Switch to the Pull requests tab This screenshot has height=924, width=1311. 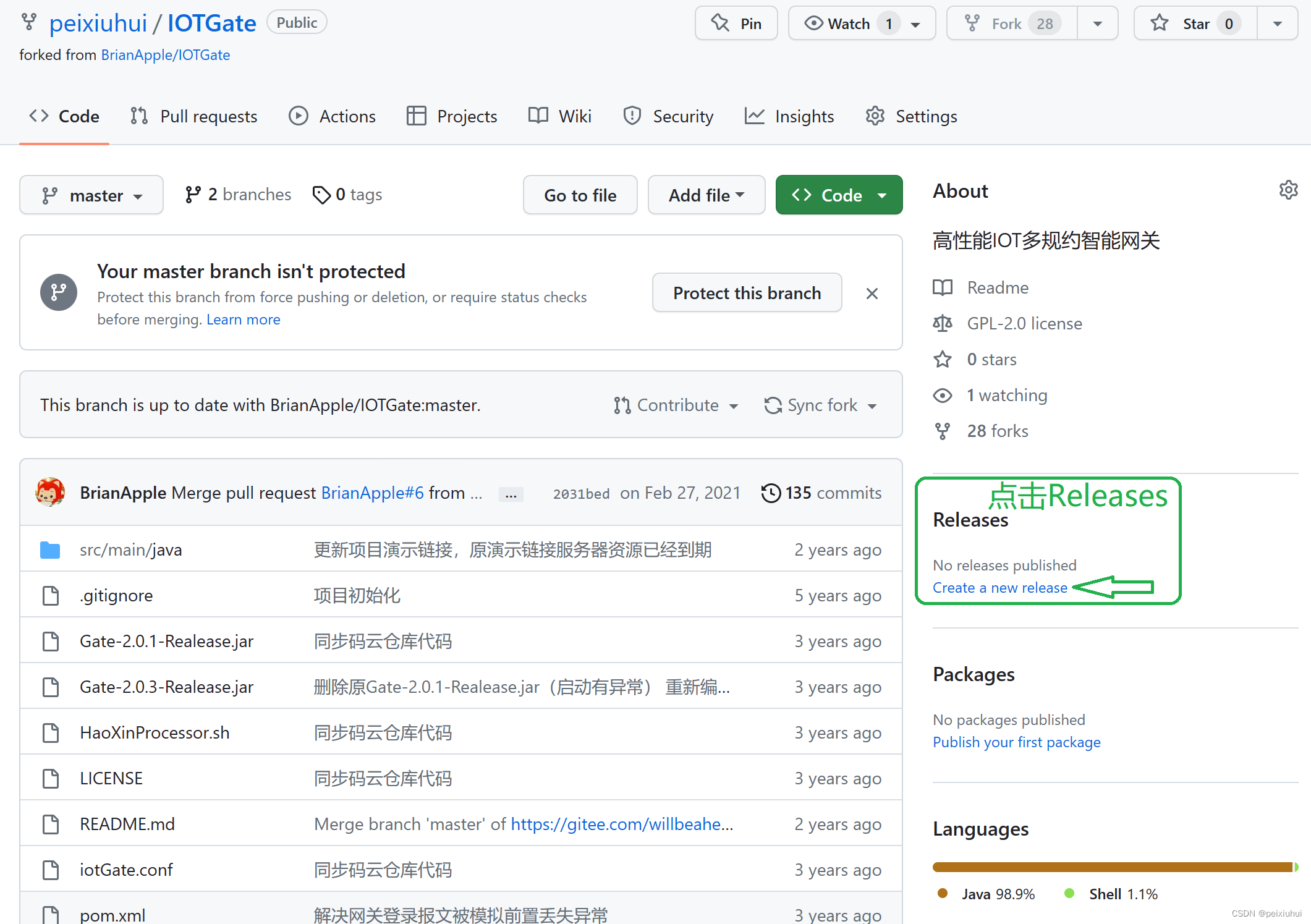click(x=194, y=116)
